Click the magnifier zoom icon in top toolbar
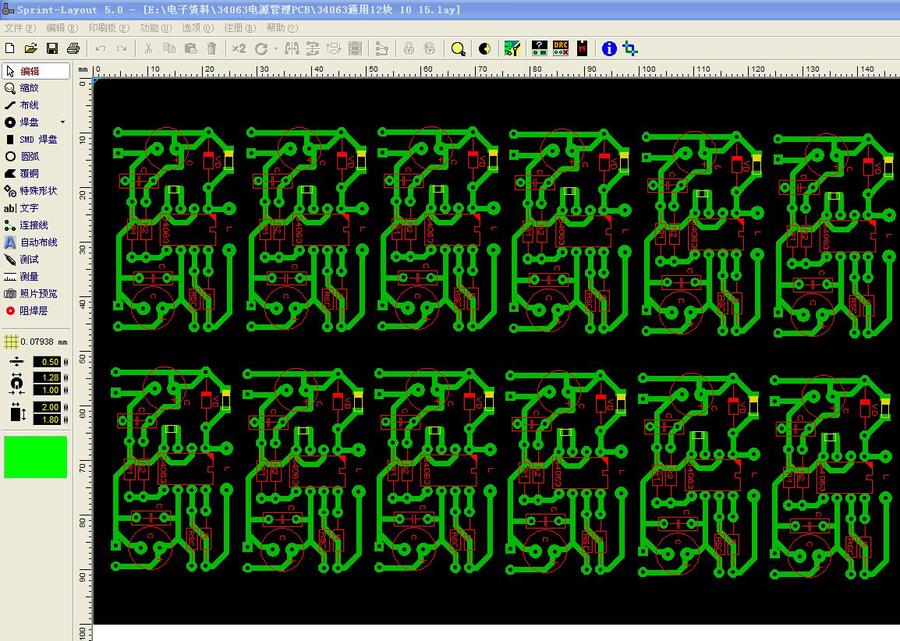Image resolution: width=900 pixels, height=641 pixels. pyautogui.click(x=458, y=48)
